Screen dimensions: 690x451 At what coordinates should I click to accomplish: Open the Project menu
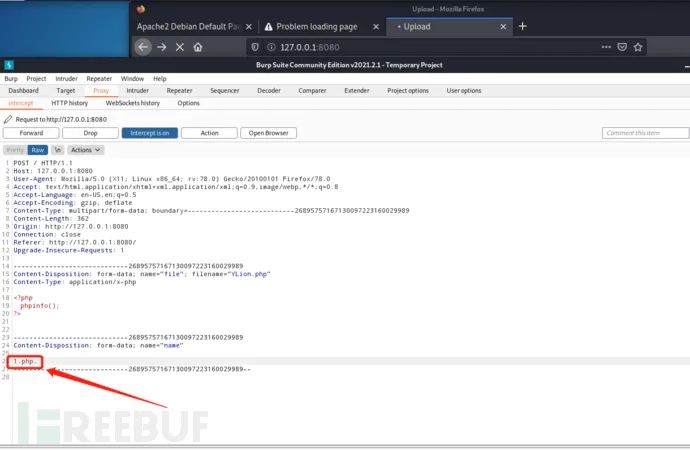coord(36,79)
